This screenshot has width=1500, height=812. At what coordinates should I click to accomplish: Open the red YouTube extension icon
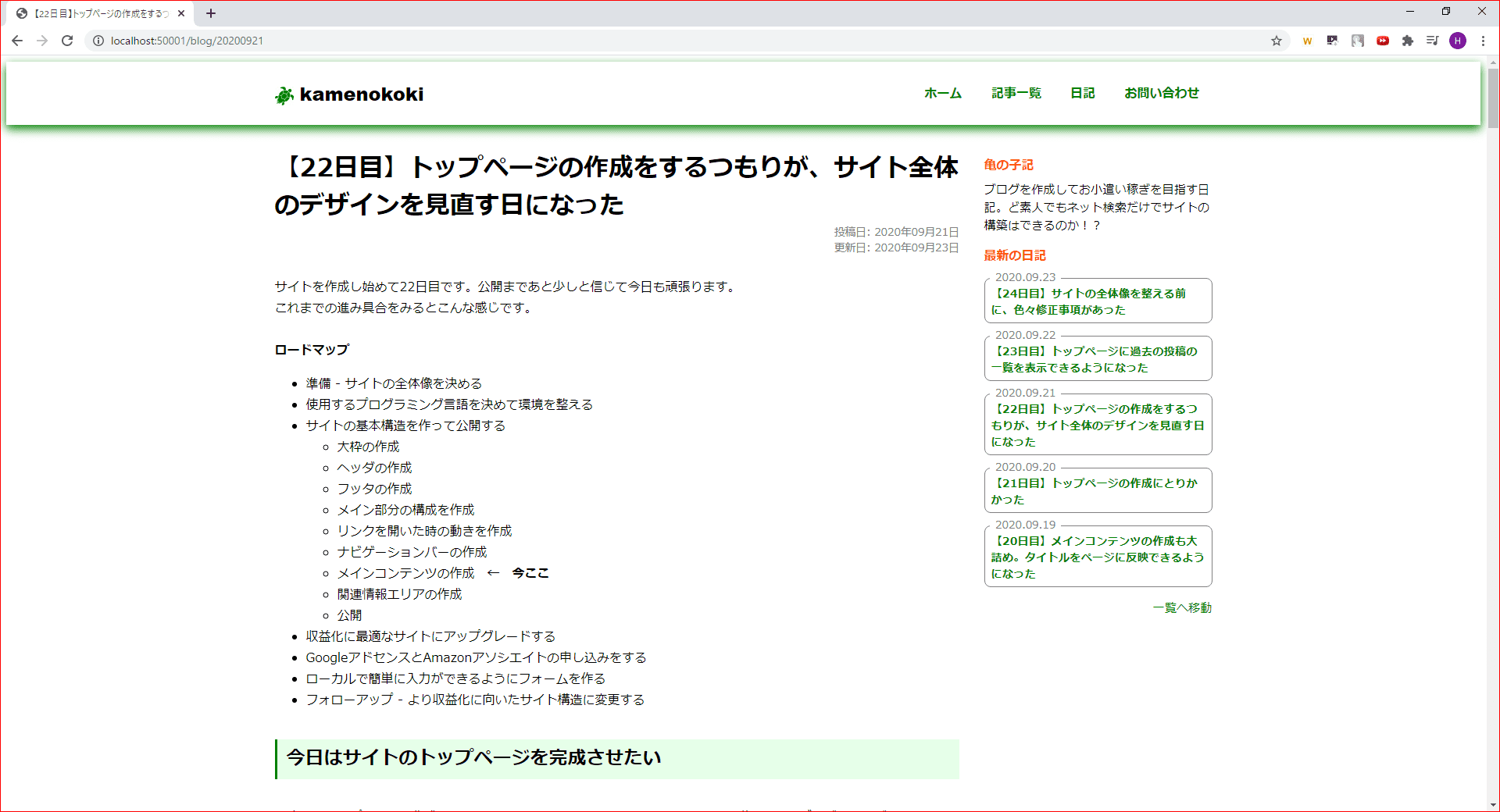tap(1382, 41)
